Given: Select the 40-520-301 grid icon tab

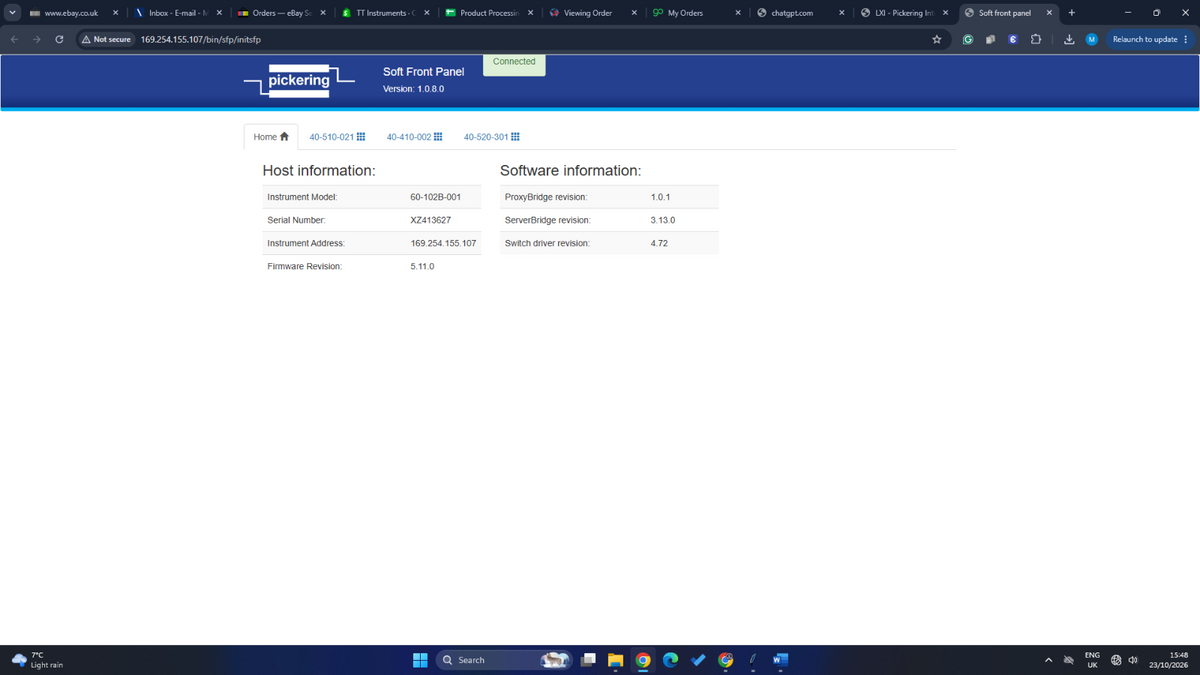Looking at the screenshot, I should tap(514, 137).
